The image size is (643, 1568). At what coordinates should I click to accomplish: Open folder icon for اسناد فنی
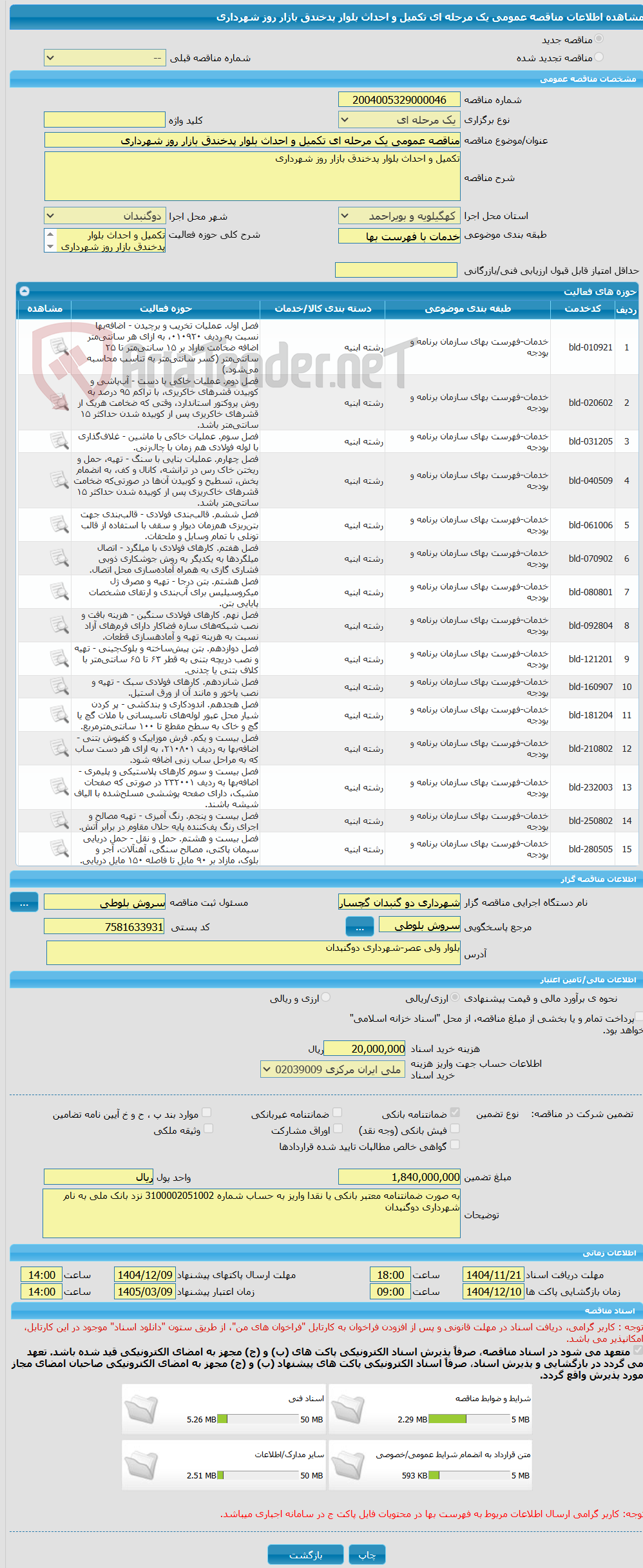coord(141,1409)
